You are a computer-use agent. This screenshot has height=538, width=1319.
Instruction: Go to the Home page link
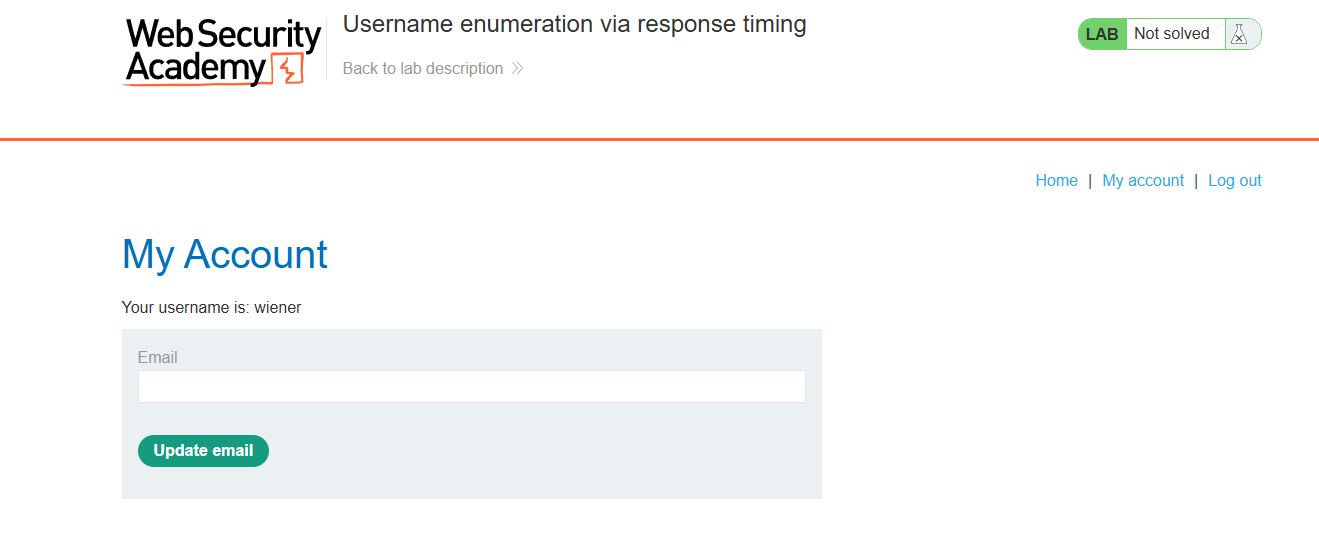click(x=1056, y=181)
